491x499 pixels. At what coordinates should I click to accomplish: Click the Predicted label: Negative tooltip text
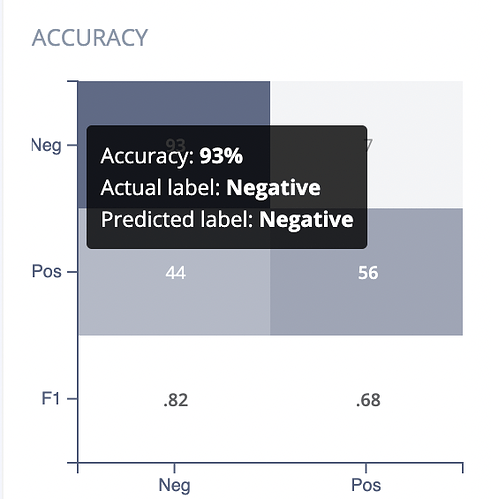click(227, 219)
